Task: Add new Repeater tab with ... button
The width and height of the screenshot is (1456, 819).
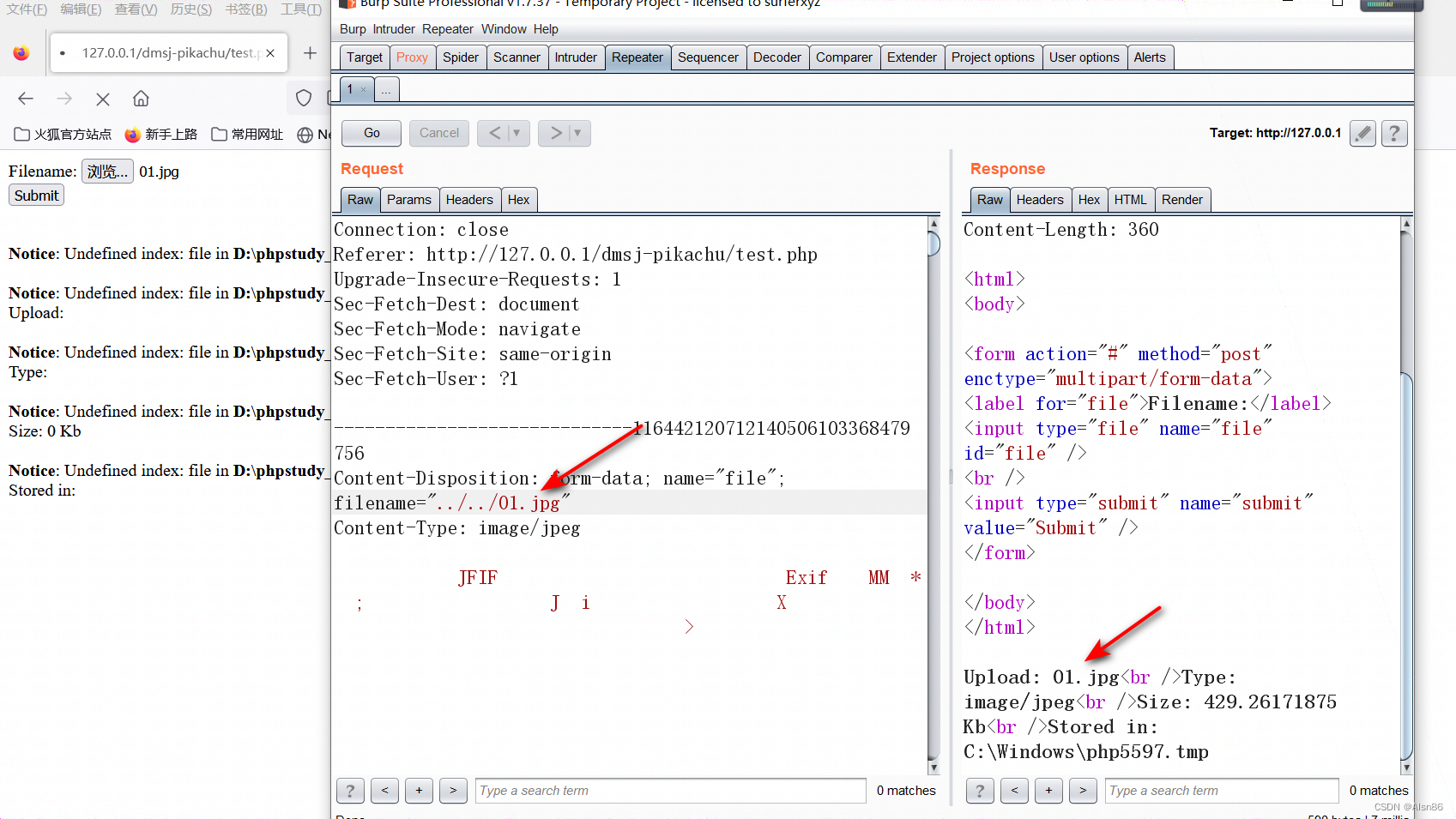Action: point(386,90)
